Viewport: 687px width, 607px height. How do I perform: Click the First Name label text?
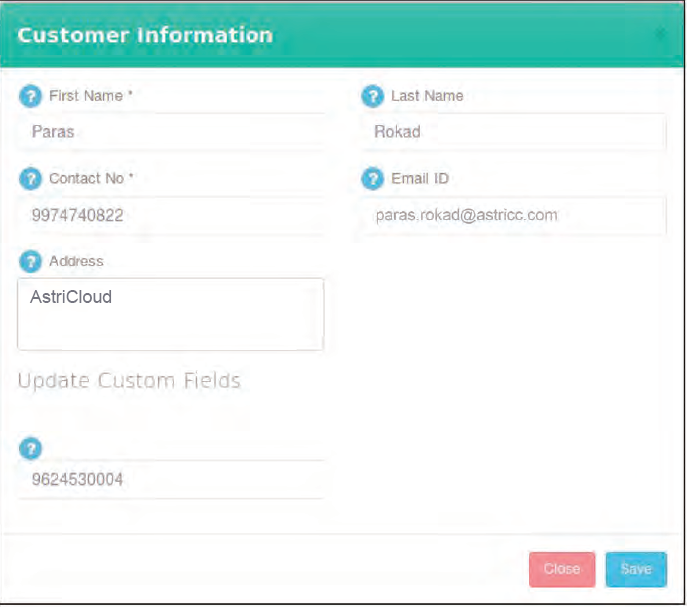(x=90, y=96)
